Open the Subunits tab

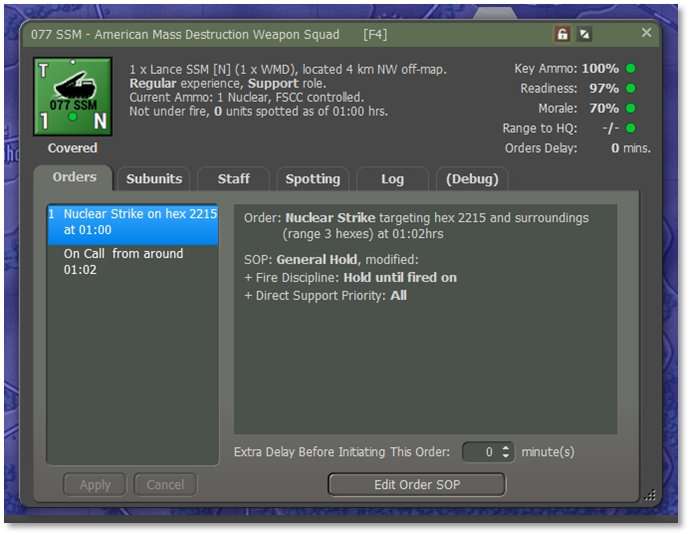(x=154, y=179)
